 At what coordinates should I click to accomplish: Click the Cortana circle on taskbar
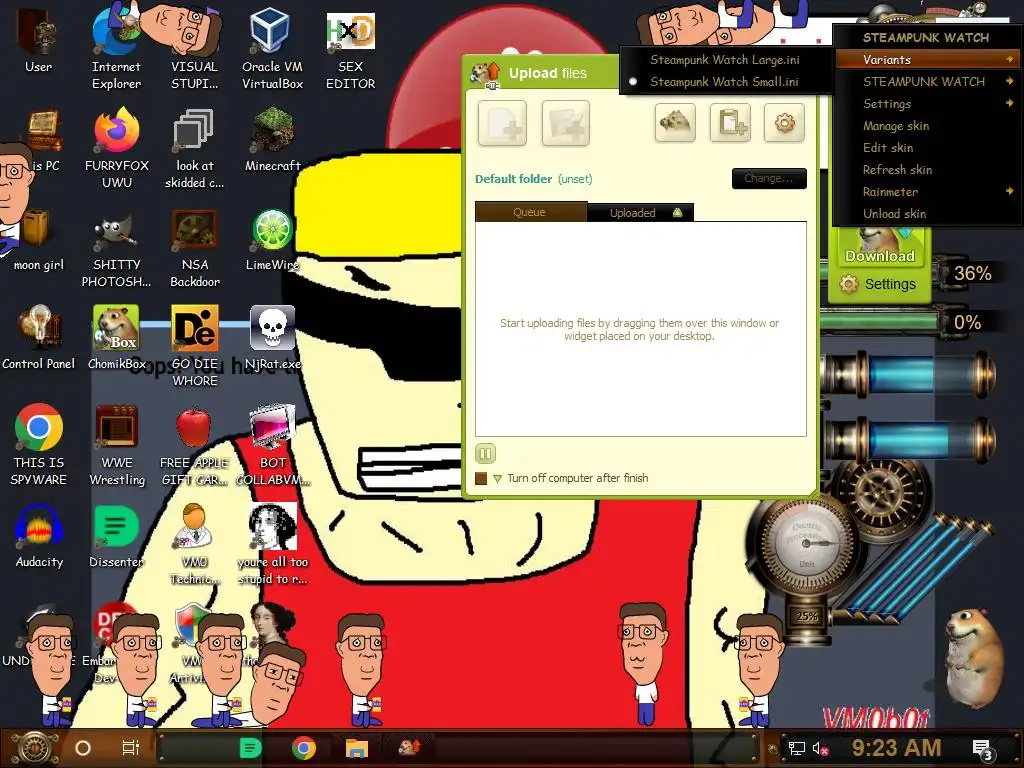coord(83,748)
